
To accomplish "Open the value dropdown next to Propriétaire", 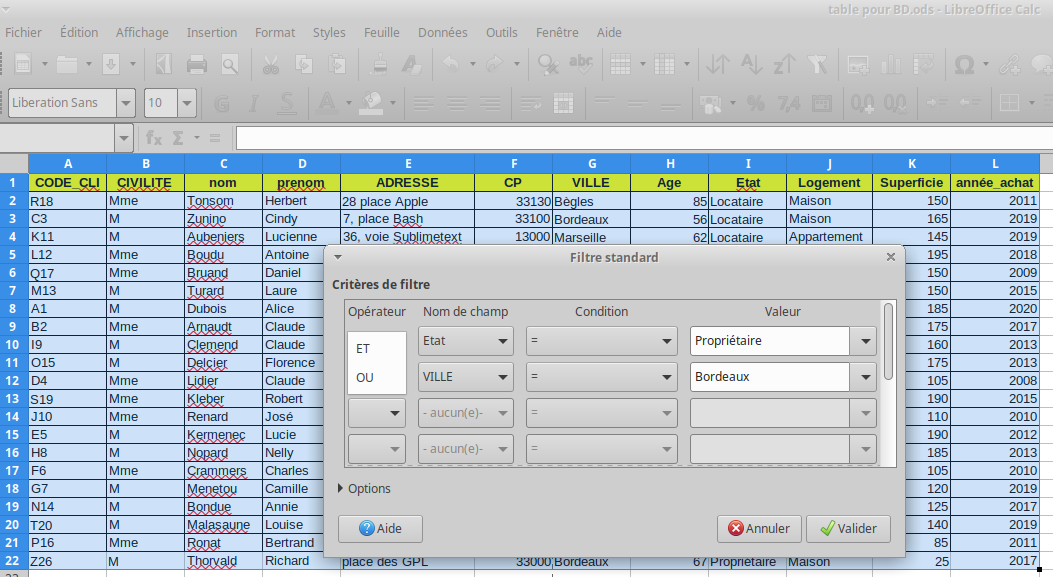I will [x=863, y=341].
